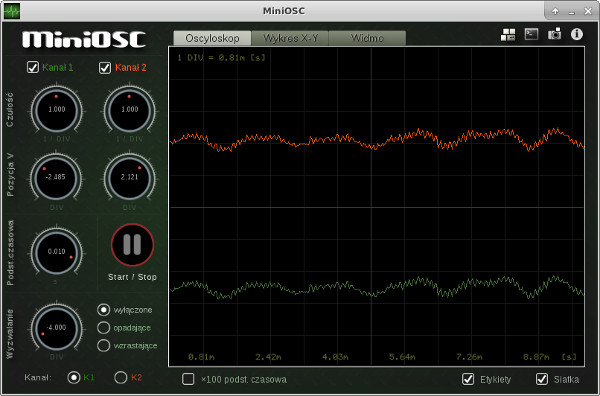Click the MiniOSC logo

[x=84, y=40]
